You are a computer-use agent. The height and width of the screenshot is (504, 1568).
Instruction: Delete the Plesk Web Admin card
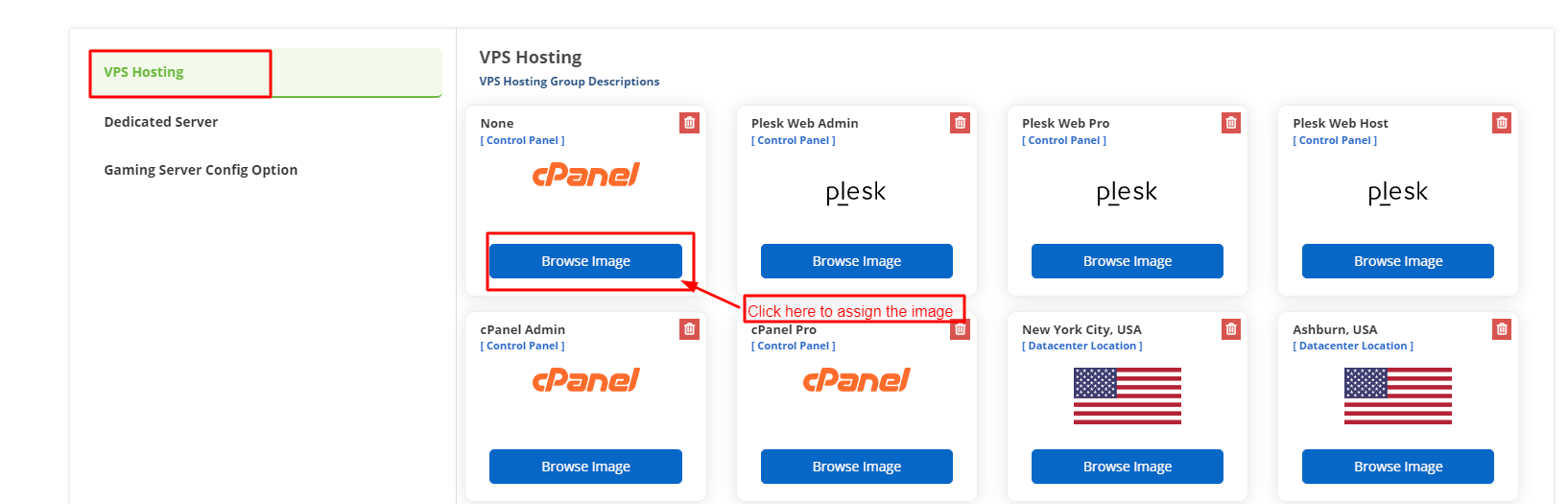[x=960, y=123]
